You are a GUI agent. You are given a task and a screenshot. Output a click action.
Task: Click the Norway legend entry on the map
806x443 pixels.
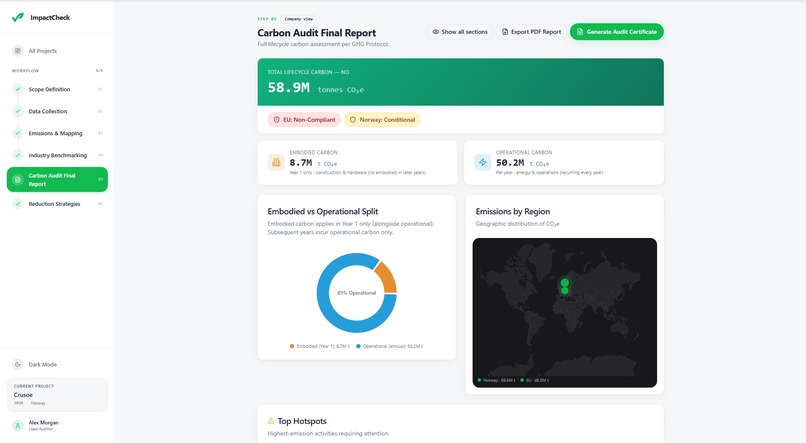coord(497,380)
